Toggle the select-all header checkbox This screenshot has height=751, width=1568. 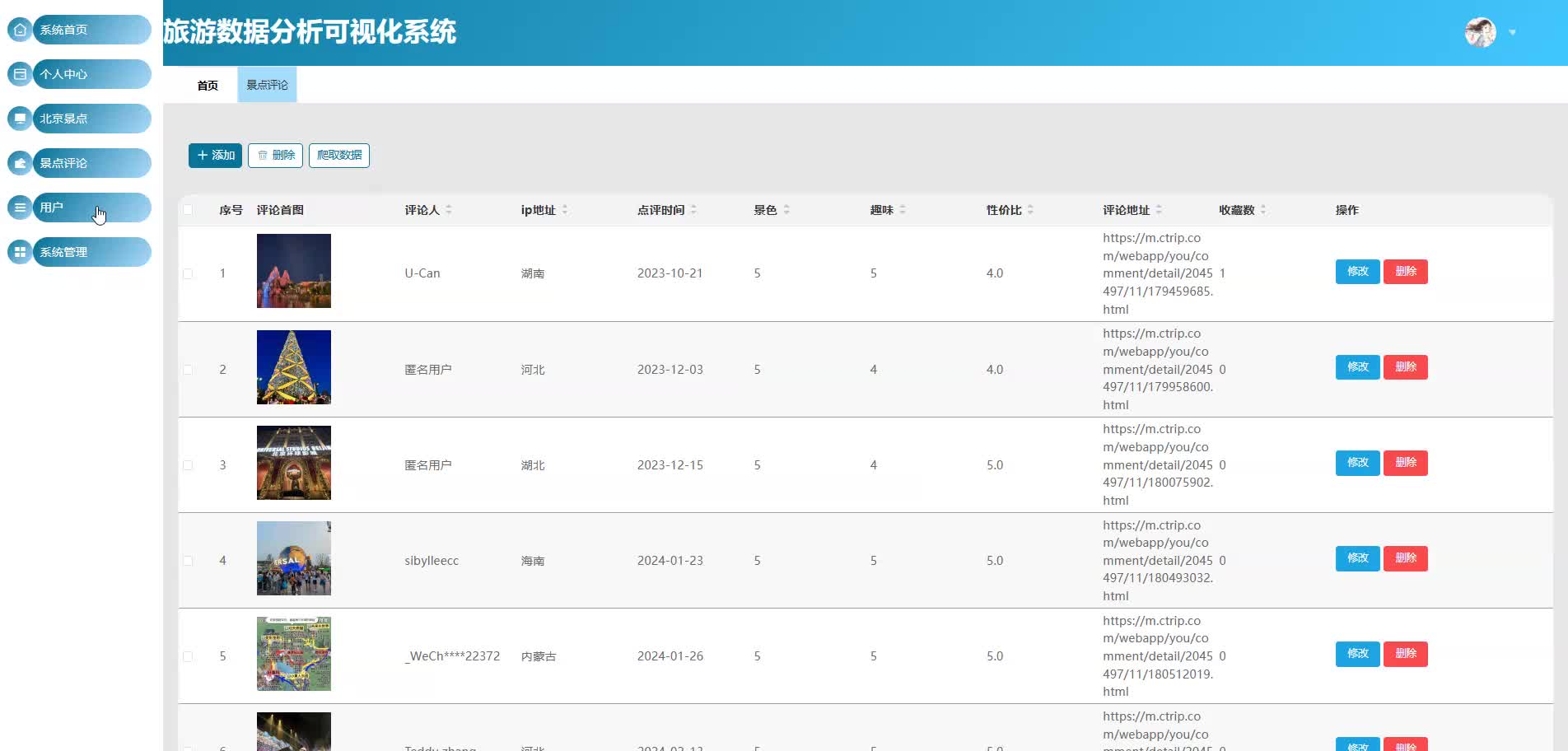click(x=188, y=210)
